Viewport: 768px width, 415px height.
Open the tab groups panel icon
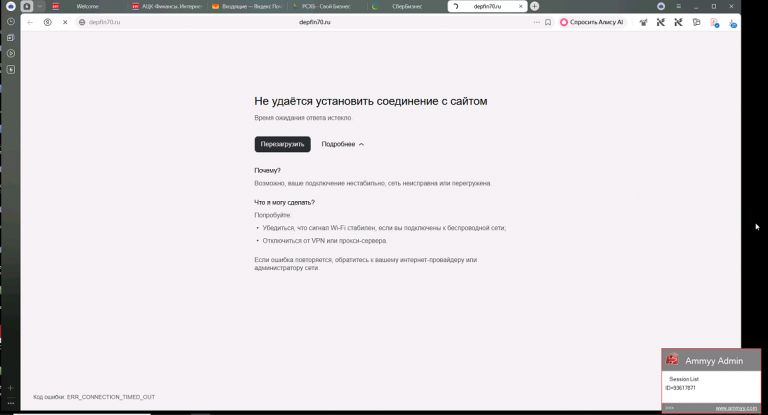pyautogui.click(x=27, y=6)
